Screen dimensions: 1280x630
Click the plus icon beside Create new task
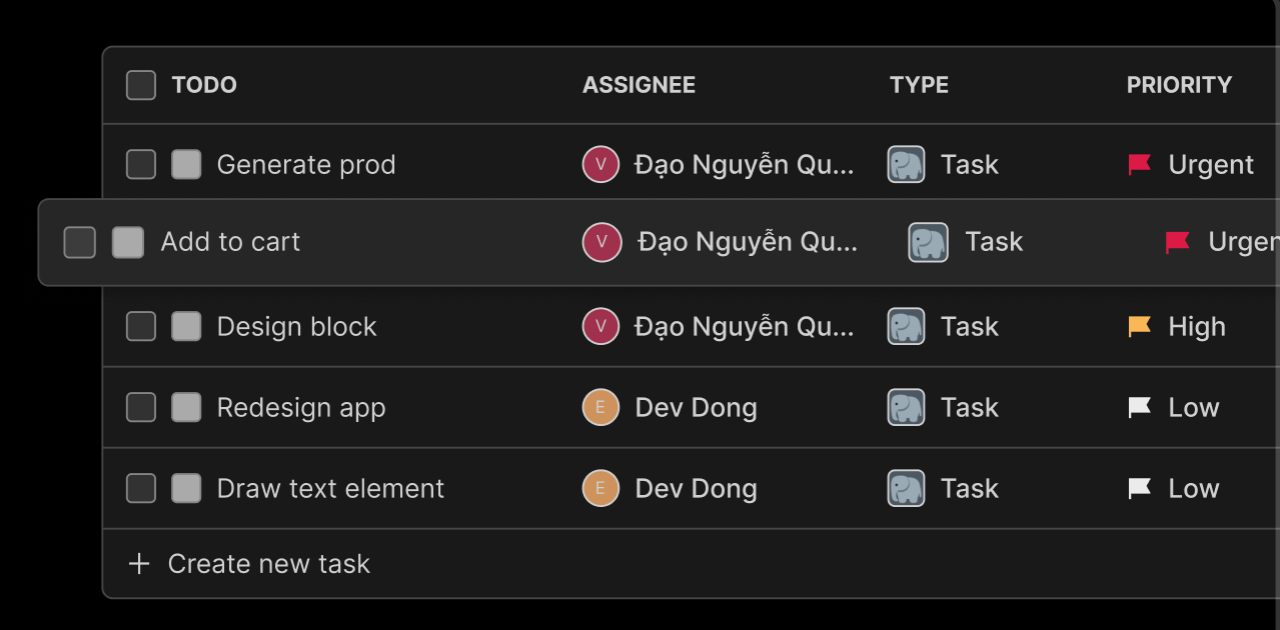coord(139,563)
